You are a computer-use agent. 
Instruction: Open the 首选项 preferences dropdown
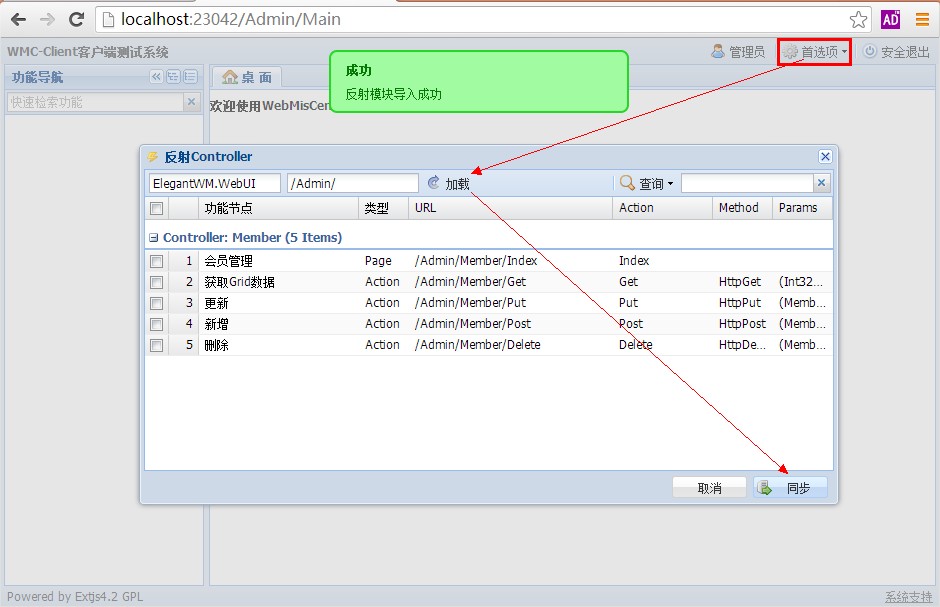pyautogui.click(x=815, y=52)
